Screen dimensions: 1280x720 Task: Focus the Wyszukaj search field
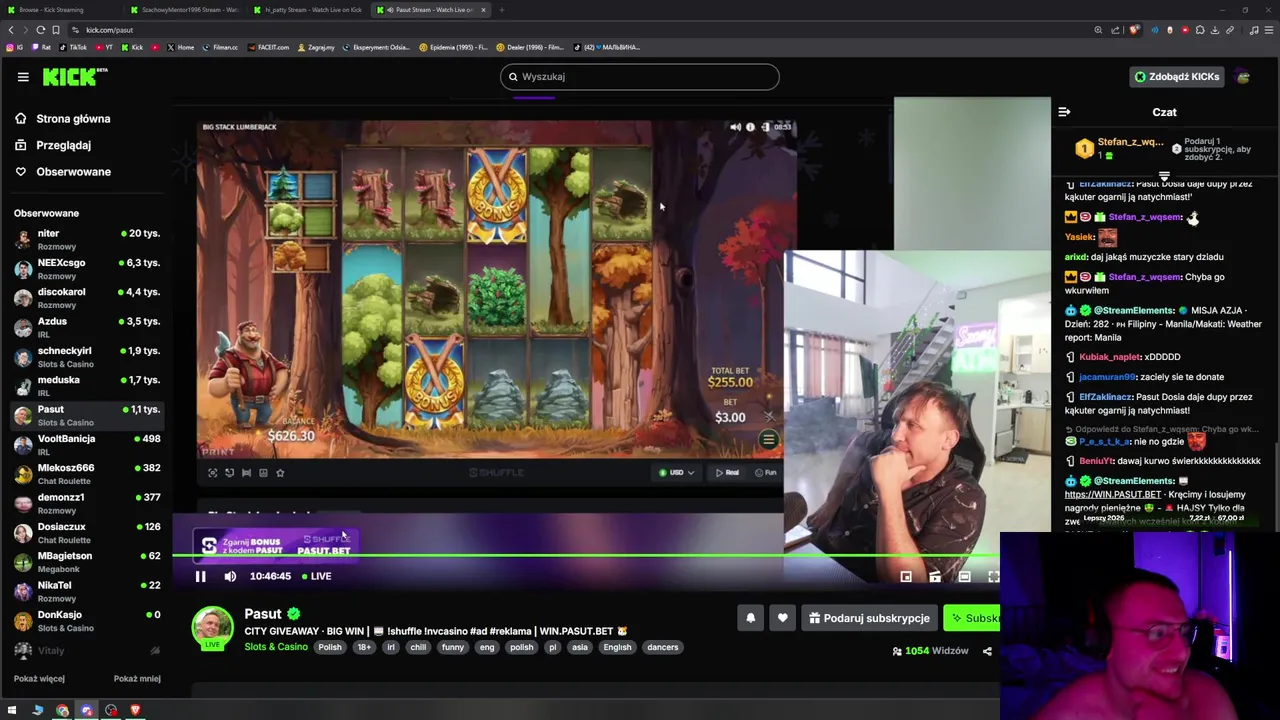(640, 77)
